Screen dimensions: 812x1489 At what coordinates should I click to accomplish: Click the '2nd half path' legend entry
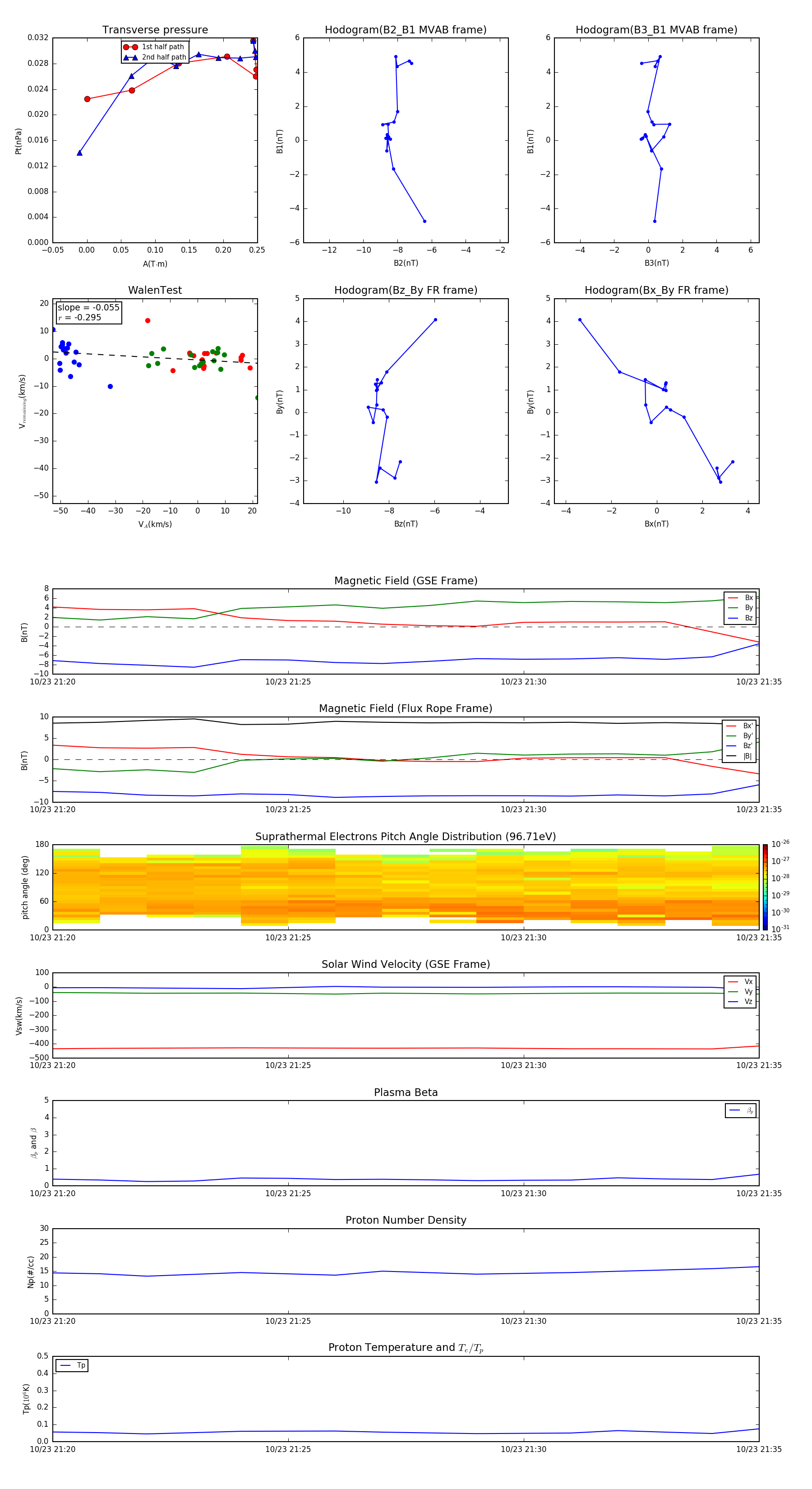click(154, 57)
